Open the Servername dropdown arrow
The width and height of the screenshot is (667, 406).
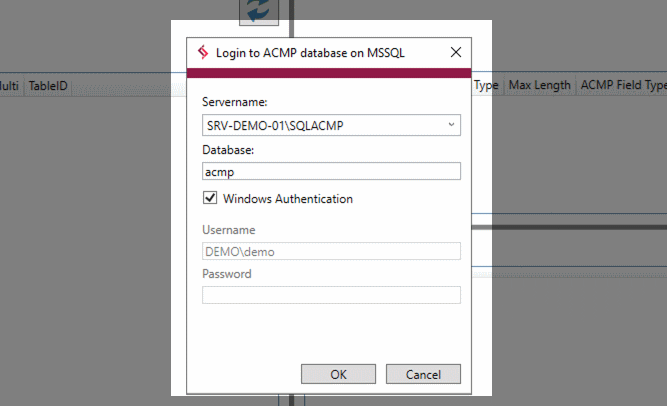click(x=451, y=125)
